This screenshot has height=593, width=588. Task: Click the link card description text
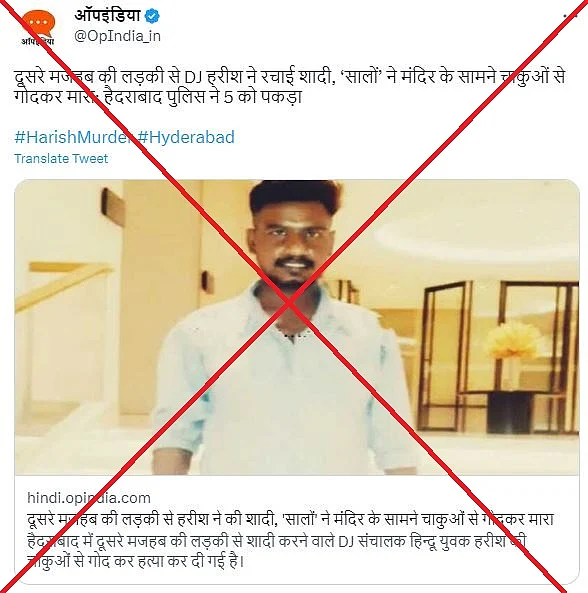tap(277, 551)
